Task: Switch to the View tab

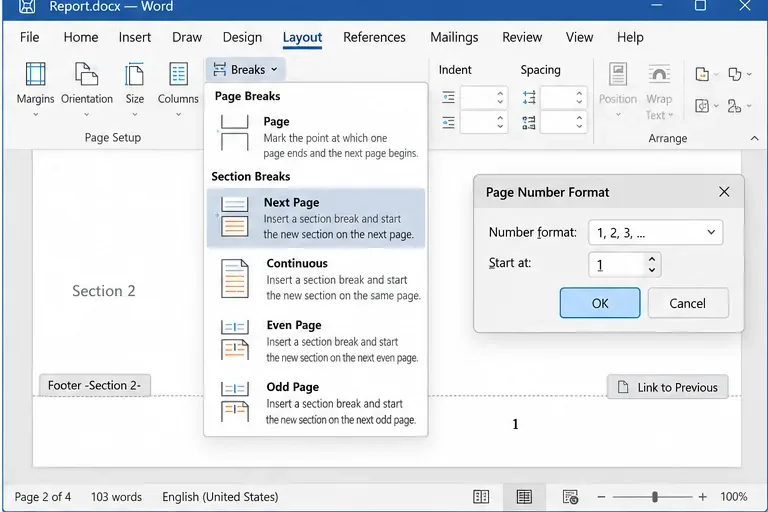Action: [579, 37]
